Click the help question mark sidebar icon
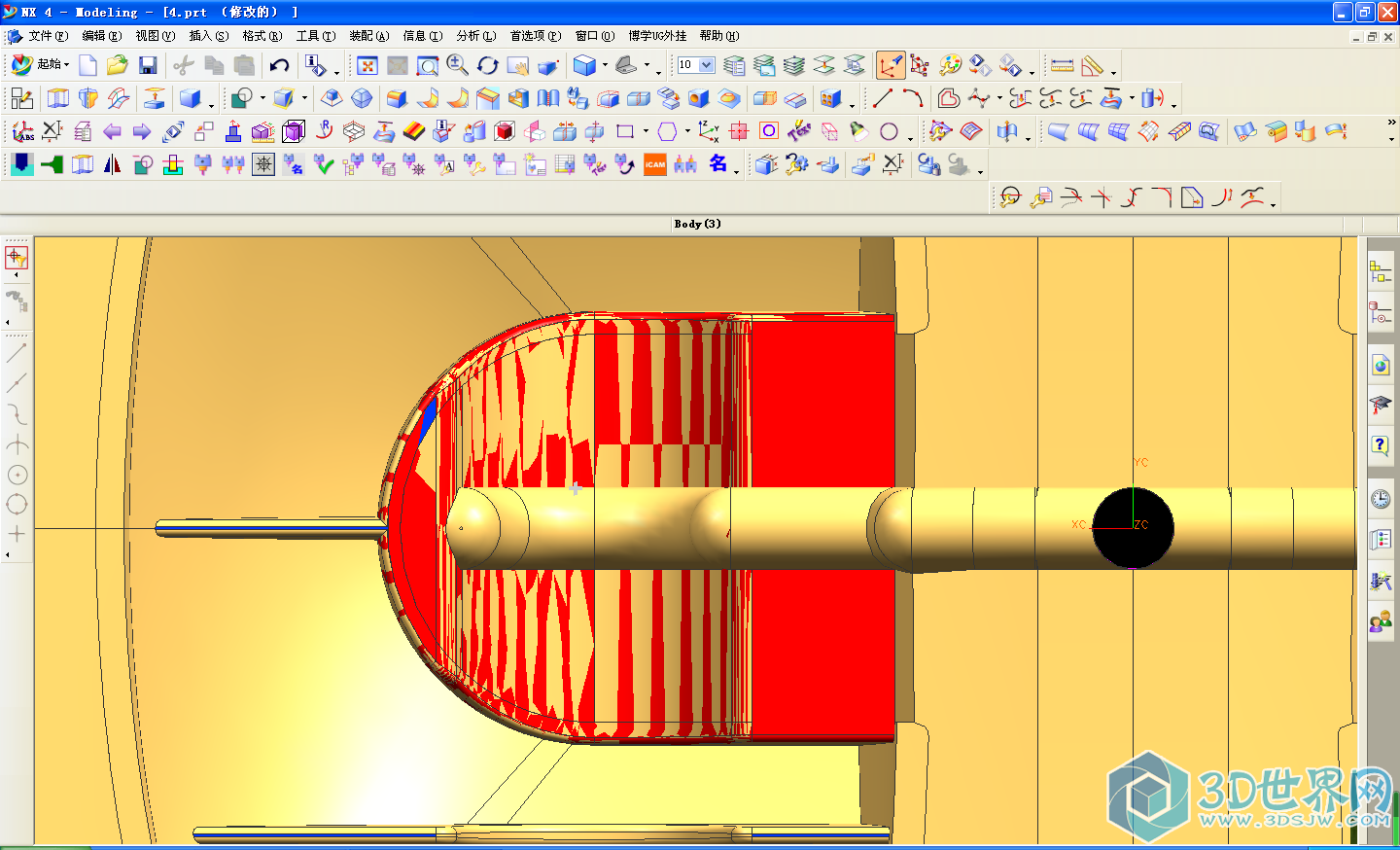The width and height of the screenshot is (1400, 850). (1381, 445)
